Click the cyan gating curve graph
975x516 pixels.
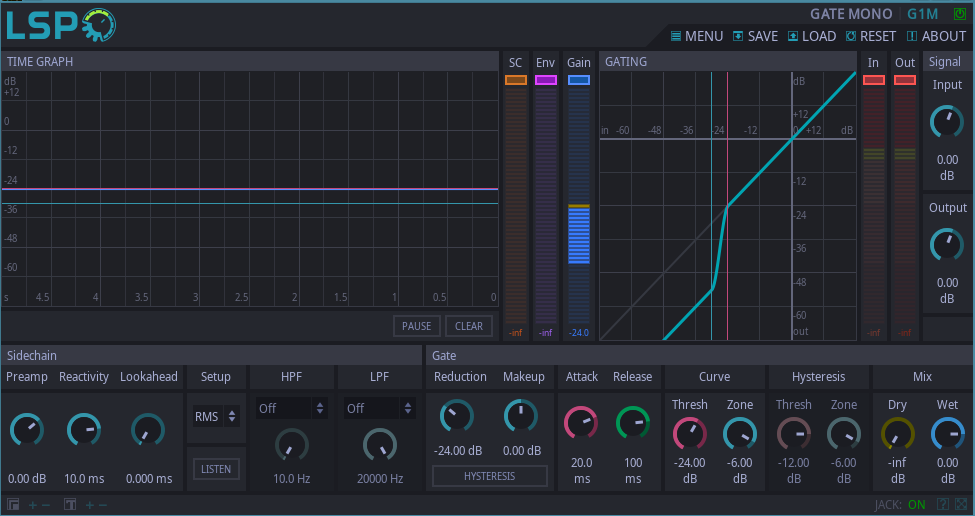(728, 206)
